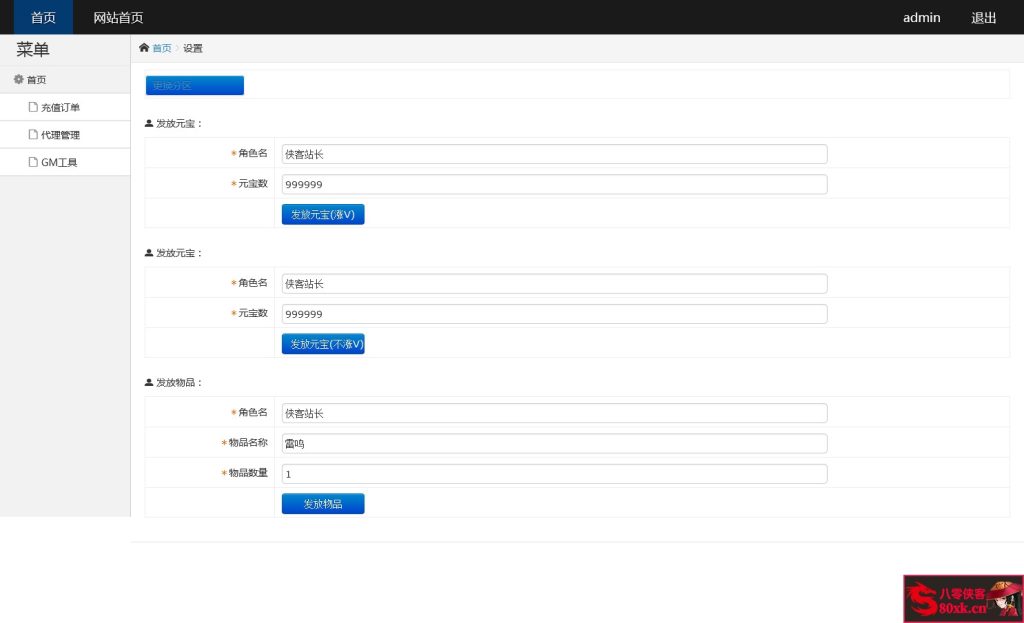Click the person icon before first 发放元宝 heading
Viewport: 1024px width, 623px height.
pos(148,124)
